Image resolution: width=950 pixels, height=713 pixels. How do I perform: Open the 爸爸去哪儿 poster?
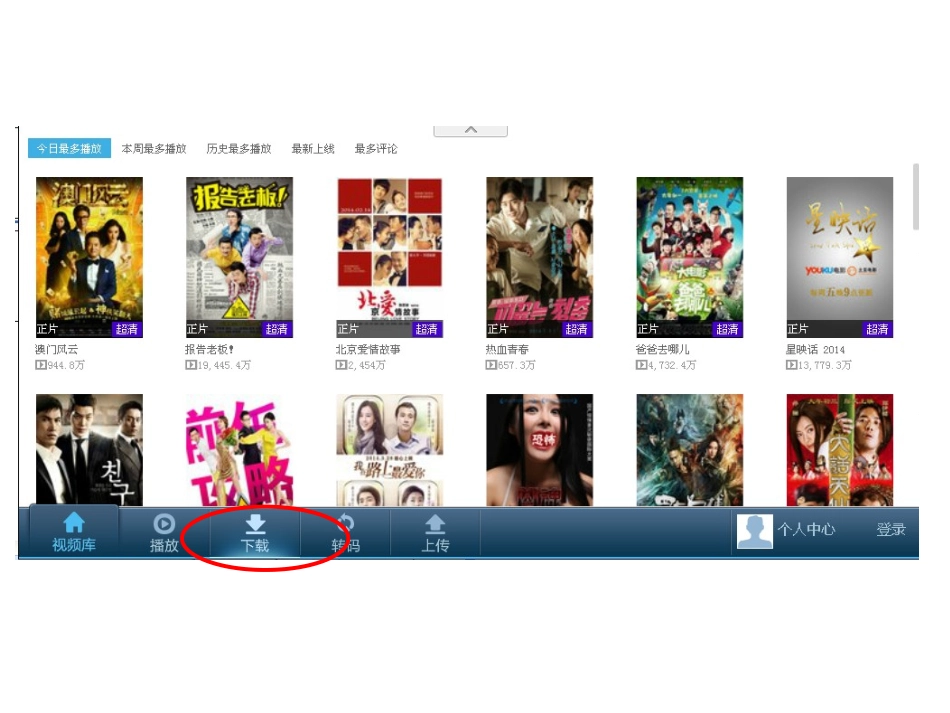coord(689,257)
